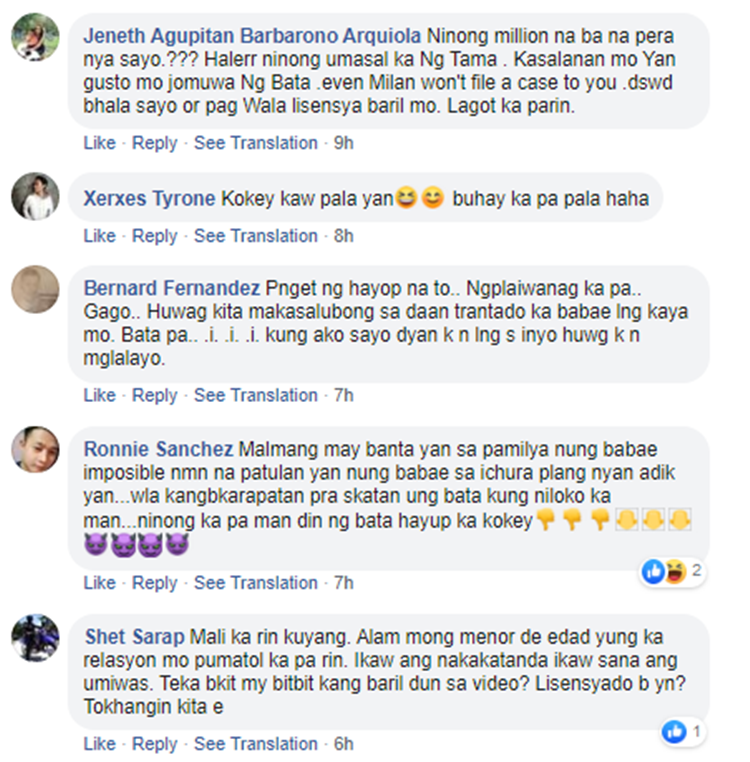View reactions on Ronnie Sanchez's comment
The width and height of the screenshot is (750, 762).
(672, 572)
